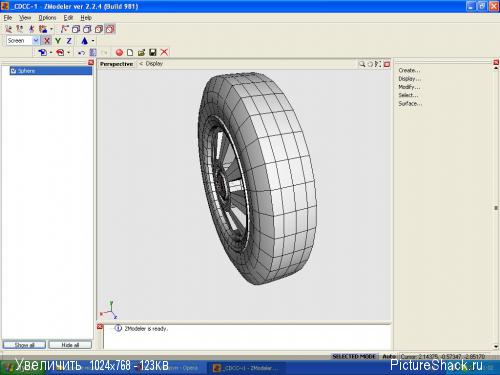Open the View menu
The height and width of the screenshot is (375, 500).
(x=25, y=18)
